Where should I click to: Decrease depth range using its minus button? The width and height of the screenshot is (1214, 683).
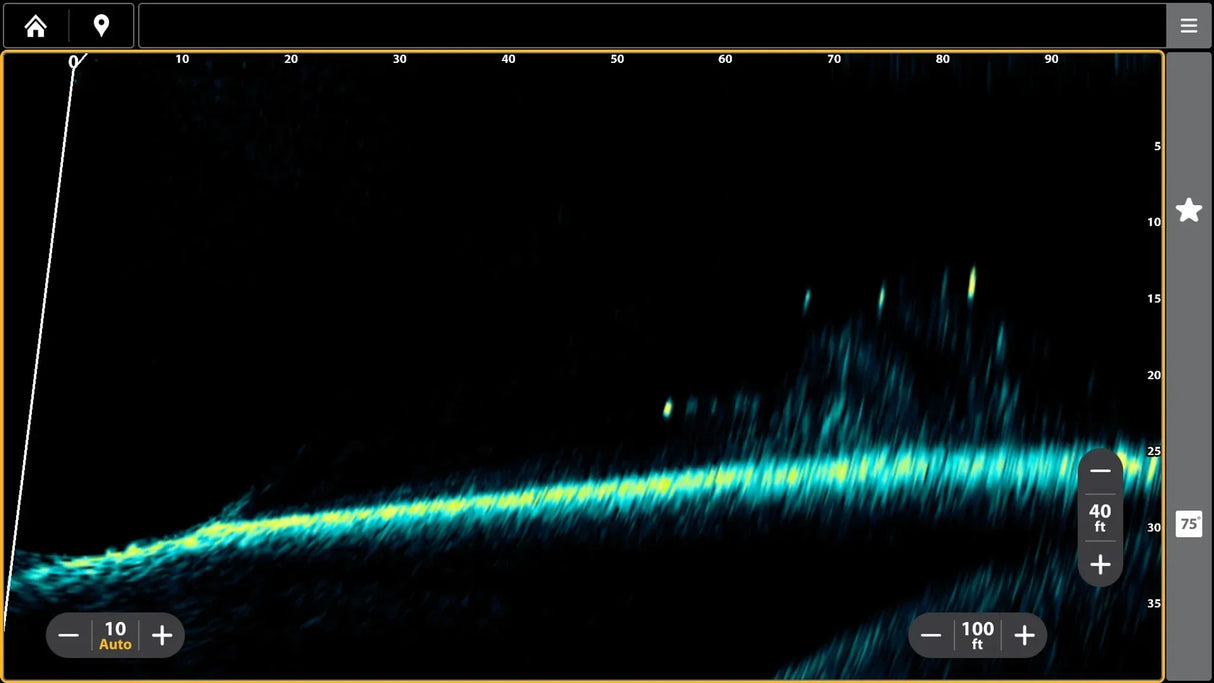pyautogui.click(x=1099, y=470)
